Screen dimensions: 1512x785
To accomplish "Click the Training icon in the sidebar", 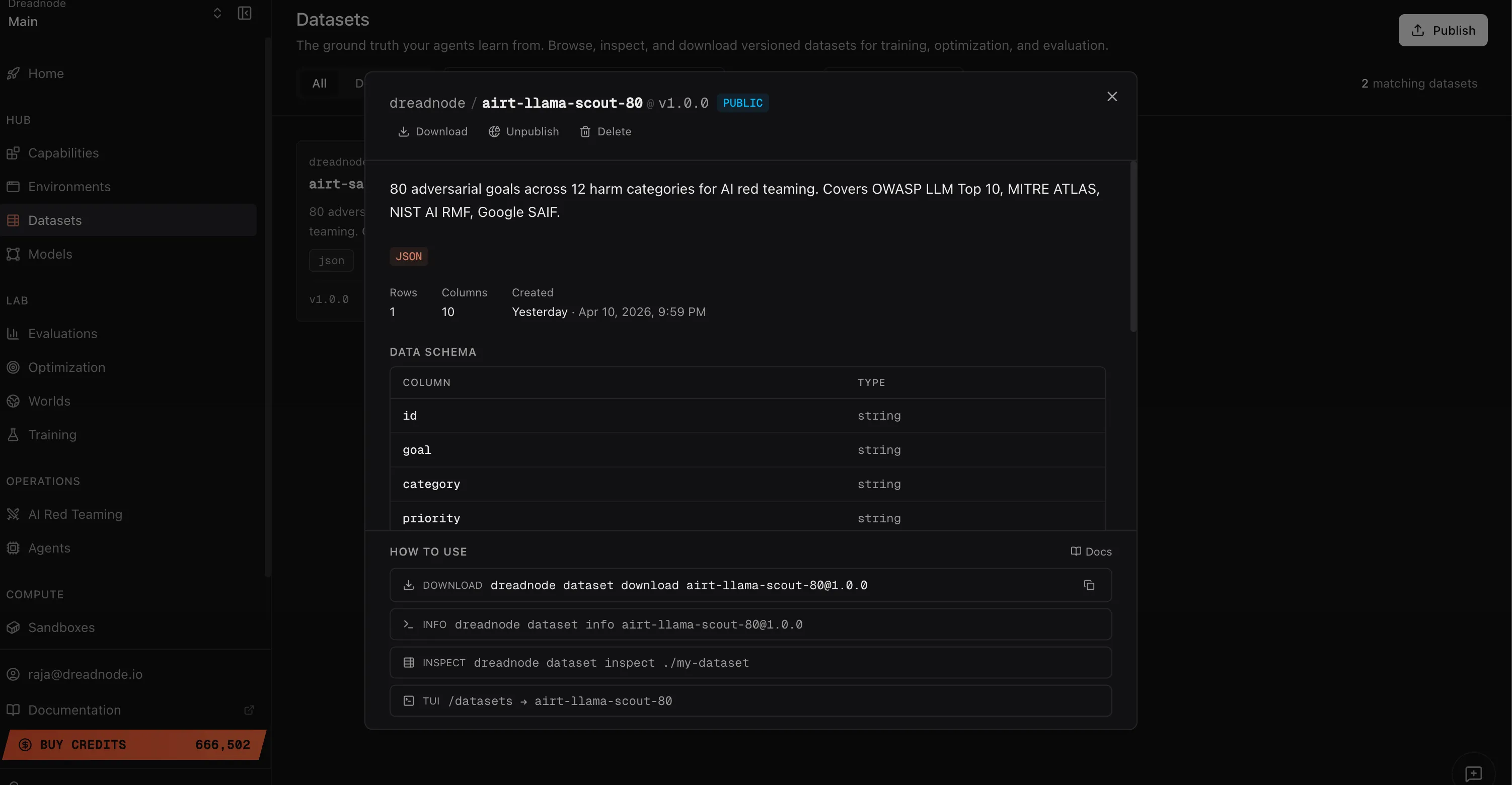I will [x=13, y=434].
